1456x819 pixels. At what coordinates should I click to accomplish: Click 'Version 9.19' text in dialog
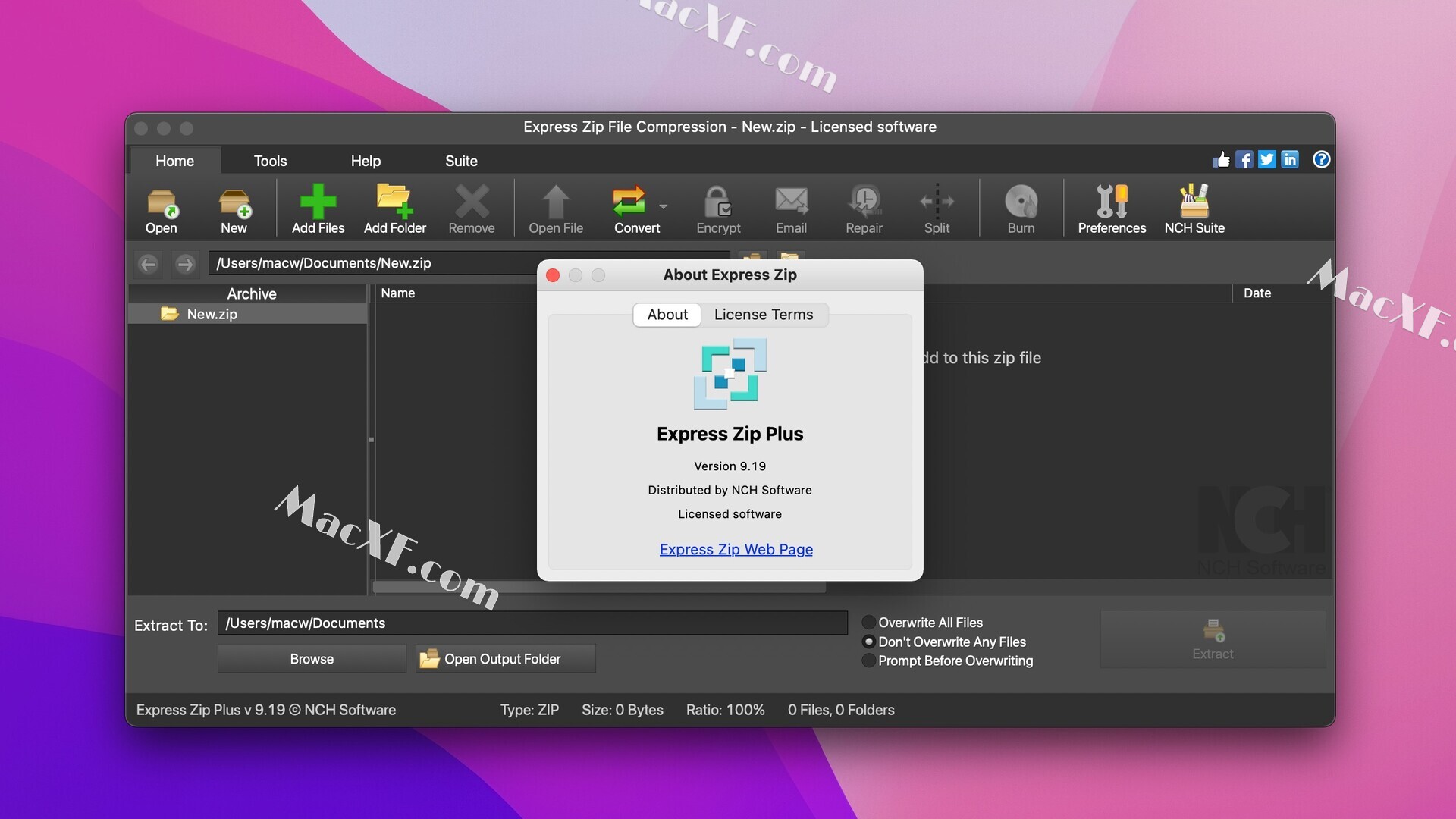pos(730,466)
